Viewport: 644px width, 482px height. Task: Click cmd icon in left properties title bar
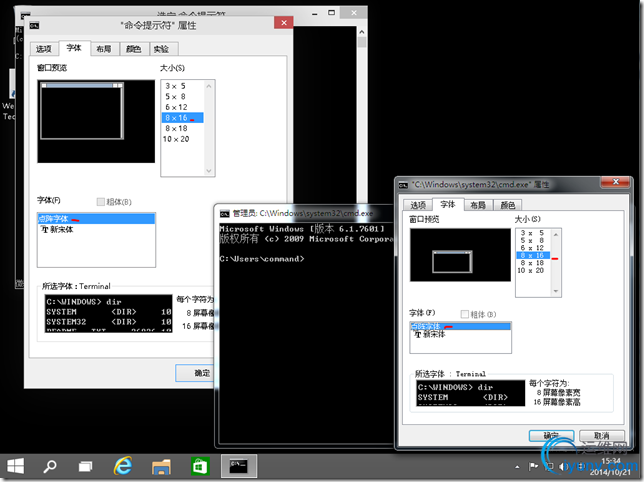point(34,26)
